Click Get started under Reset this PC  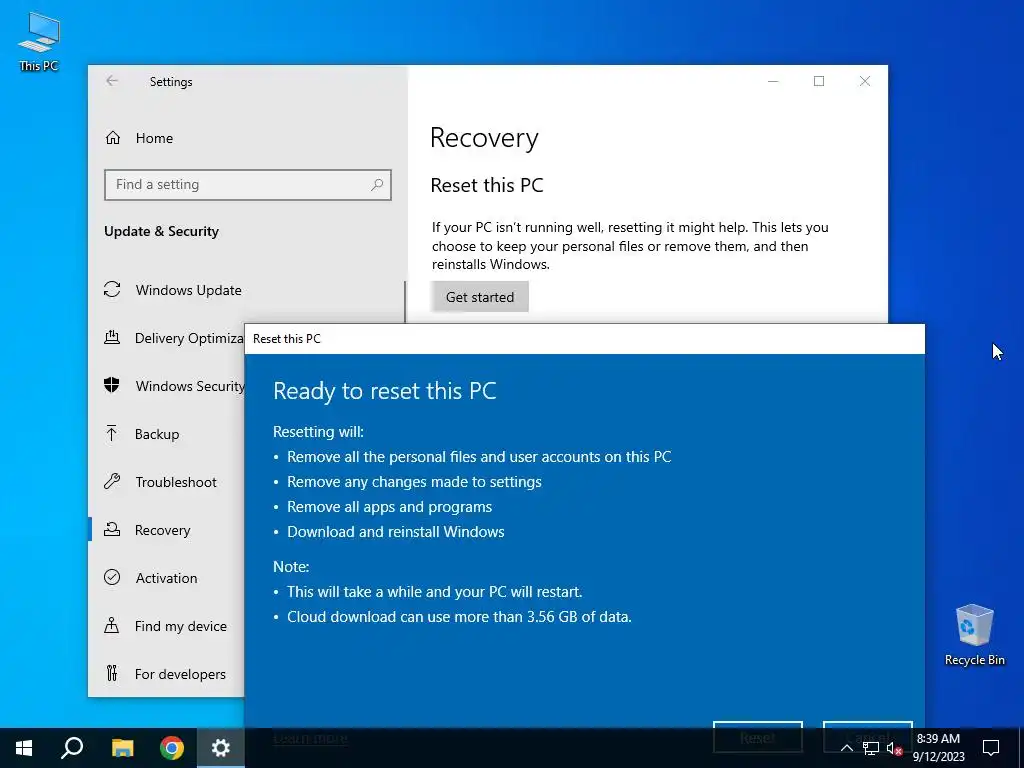(x=479, y=297)
